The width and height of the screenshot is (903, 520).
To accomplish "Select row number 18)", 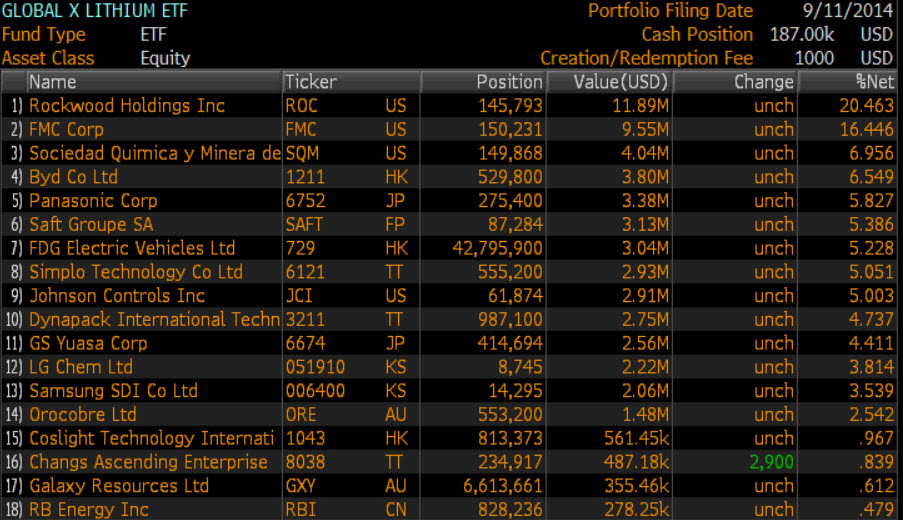I will 14,509.
